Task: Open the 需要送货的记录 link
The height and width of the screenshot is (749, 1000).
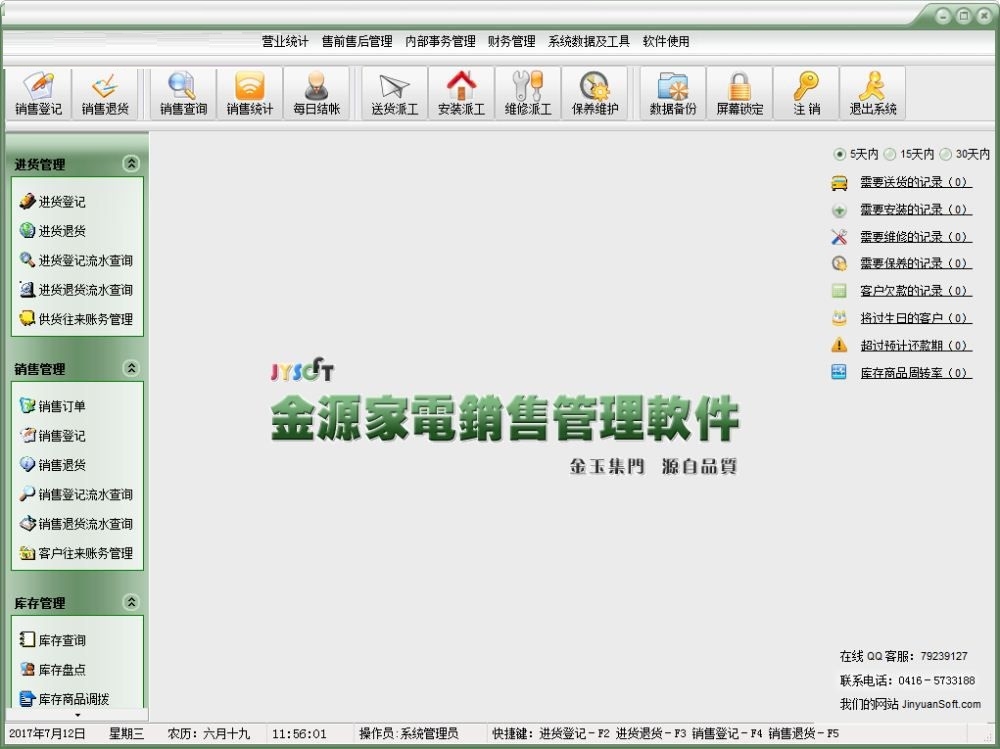Action: pyautogui.click(x=914, y=183)
